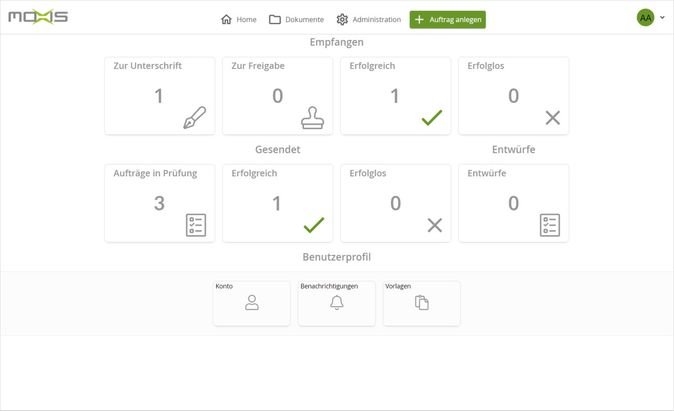Image resolution: width=674 pixels, height=411 pixels.
Task: Click the AA user avatar
Action: (645, 17)
